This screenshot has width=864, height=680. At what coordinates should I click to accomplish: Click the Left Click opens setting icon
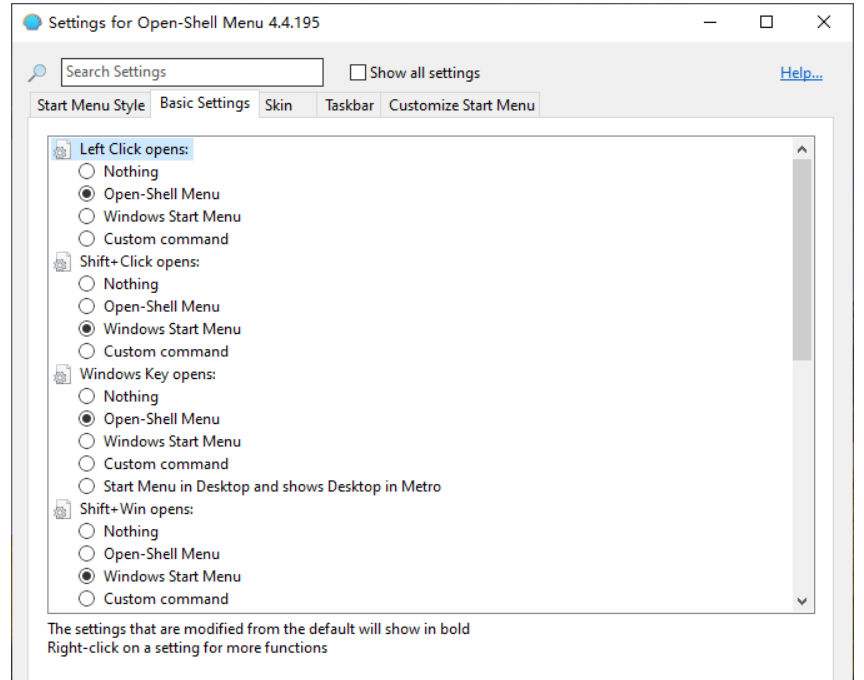[62, 151]
